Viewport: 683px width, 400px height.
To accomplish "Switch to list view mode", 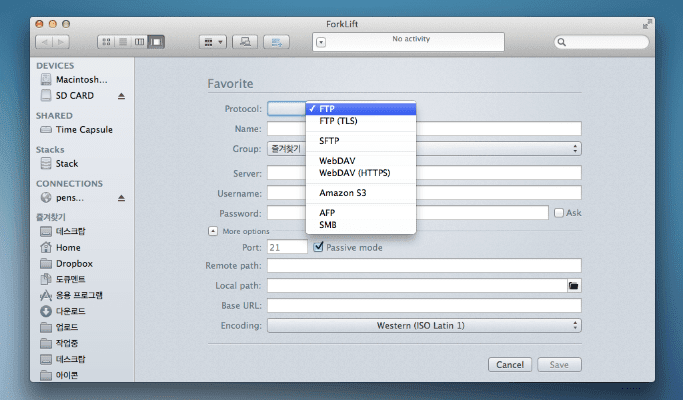I will [123, 42].
